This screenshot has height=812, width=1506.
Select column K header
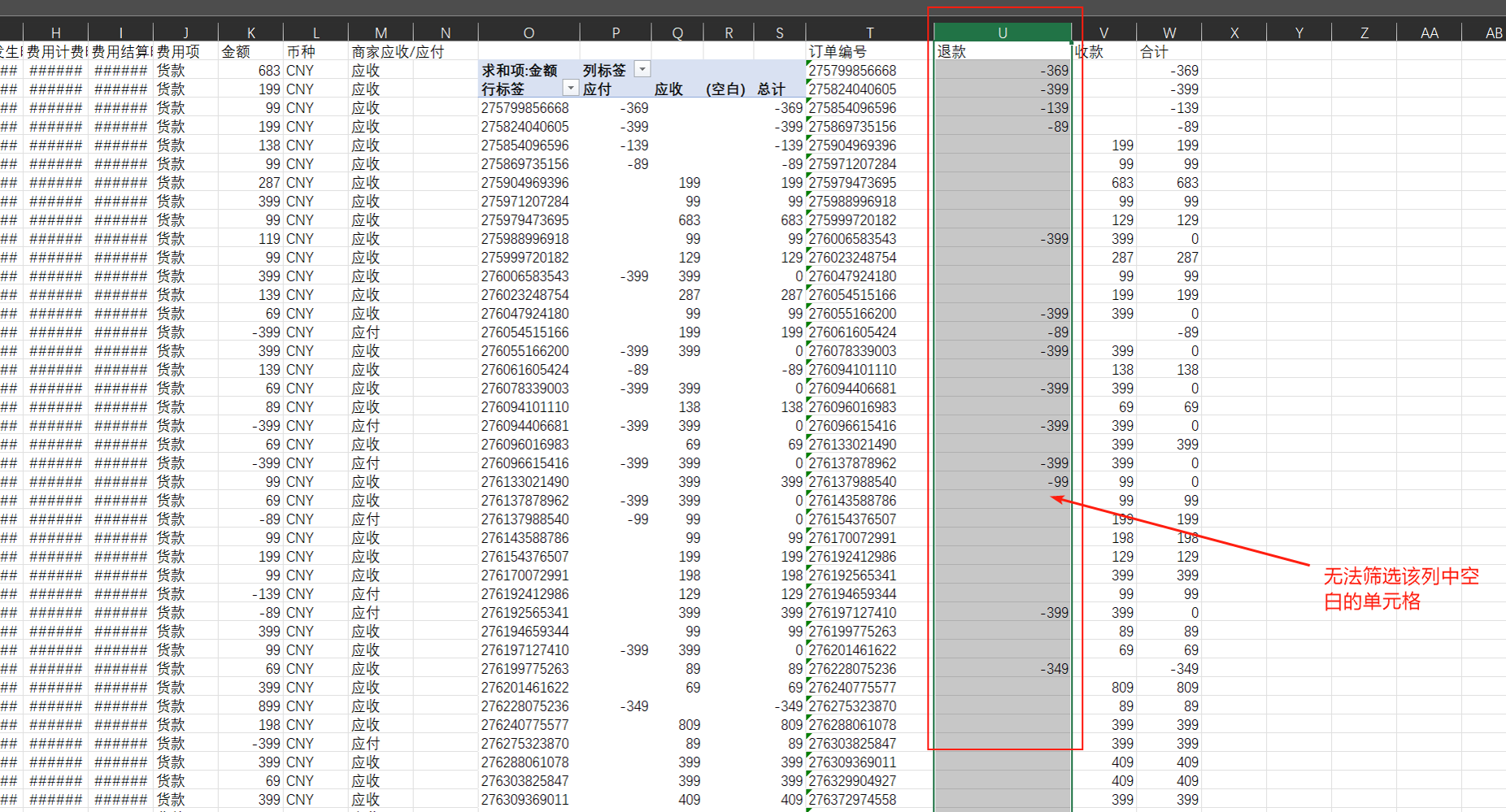coord(250,33)
